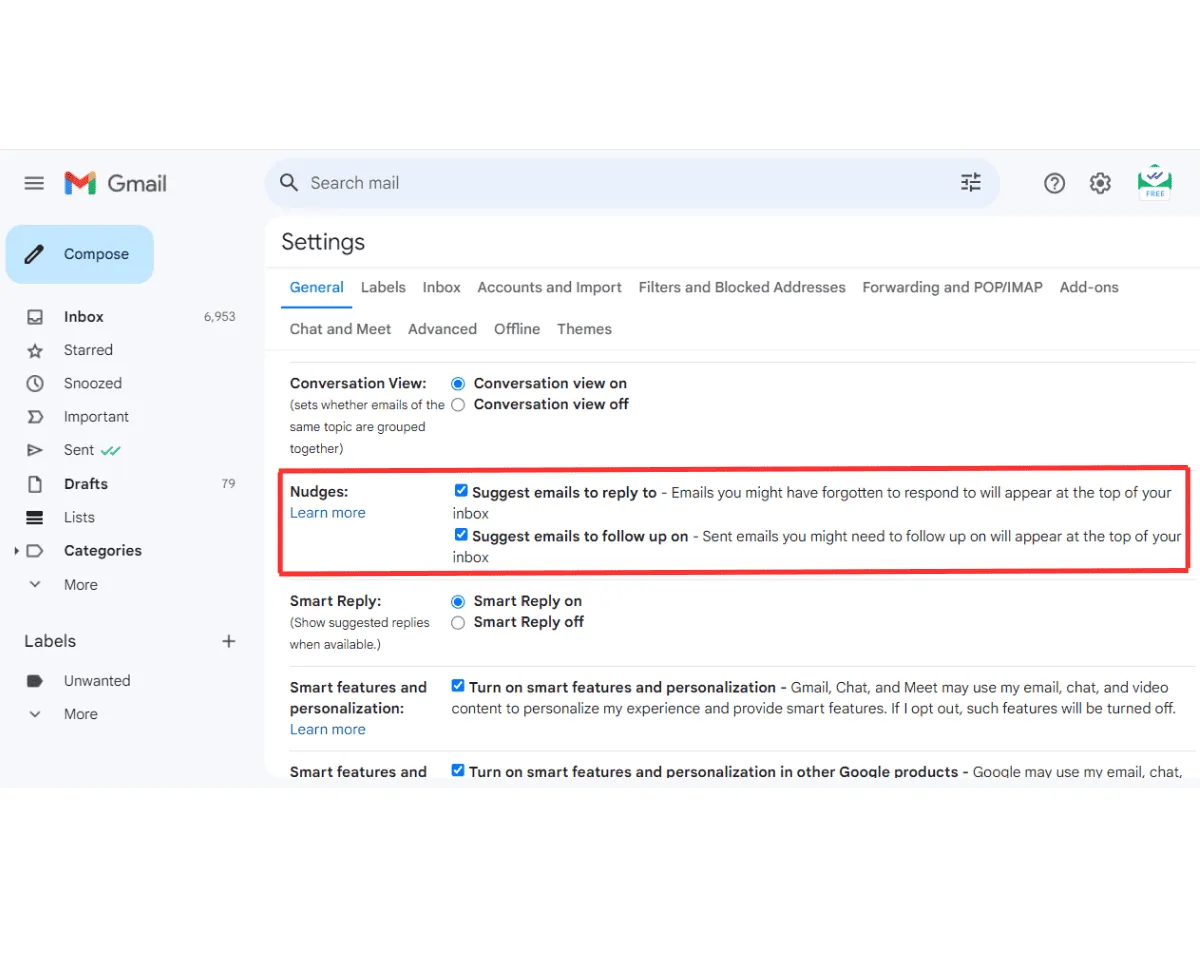Click the search options filter icon
Screen dimensions: 1200x960
point(970,182)
